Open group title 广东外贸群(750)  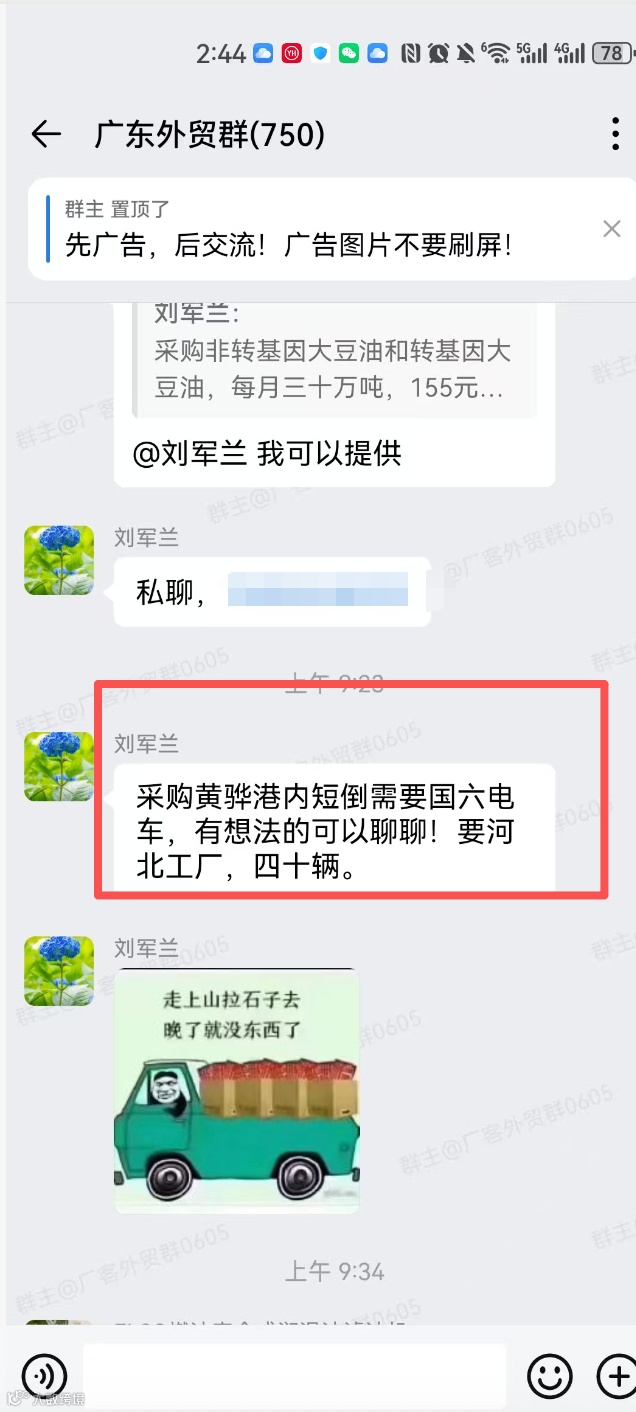click(210, 134)
